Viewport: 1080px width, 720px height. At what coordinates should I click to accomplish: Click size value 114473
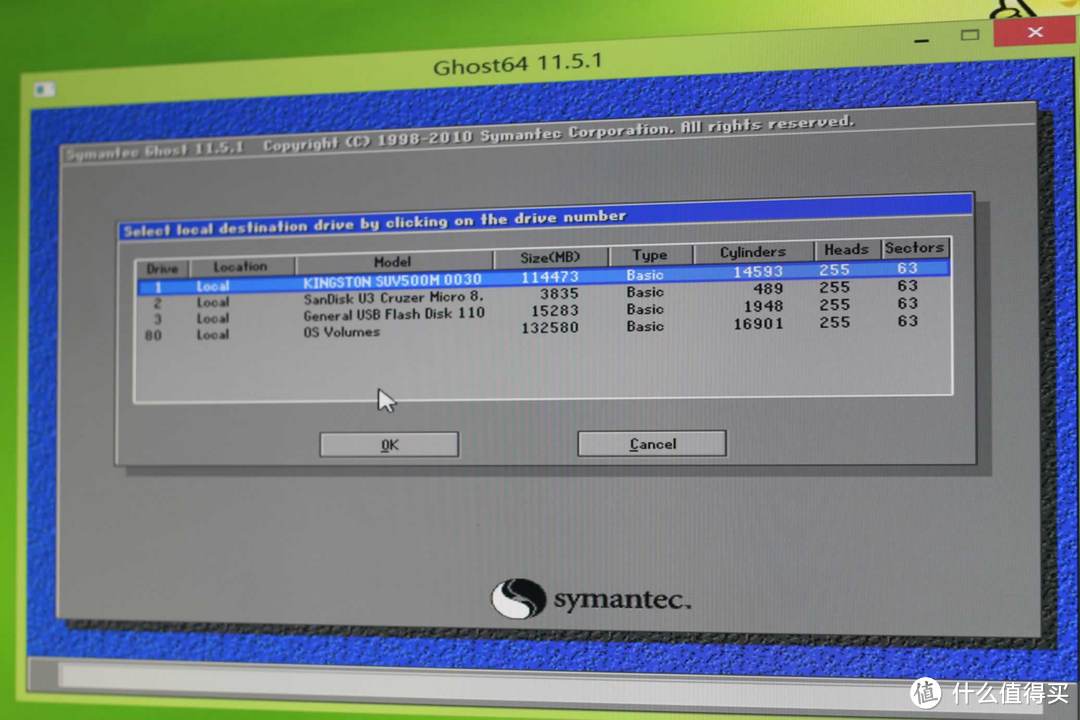pyautogui.click(x=550, y=277)
